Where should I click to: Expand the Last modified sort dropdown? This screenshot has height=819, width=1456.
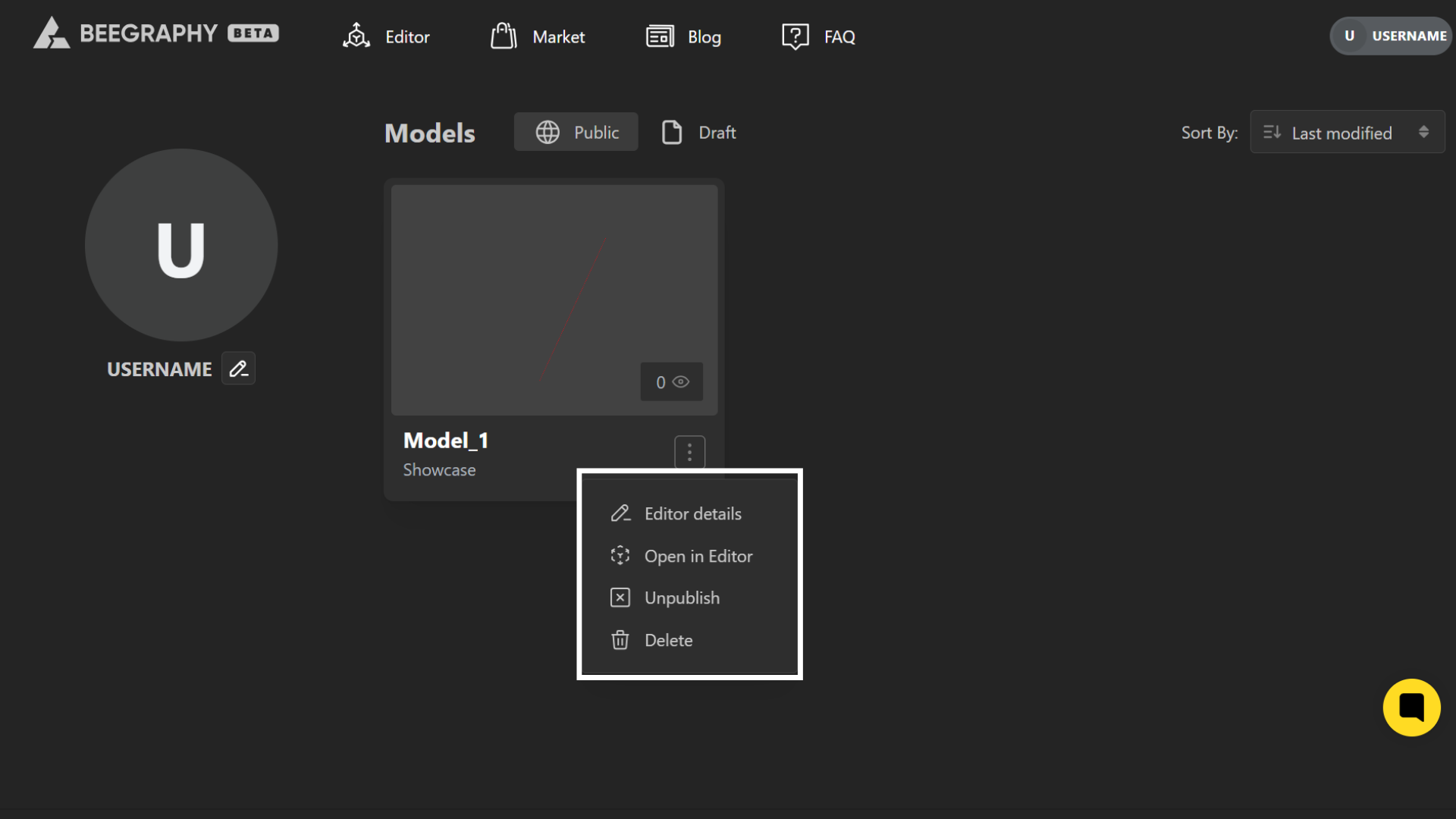pos(1347,133)
